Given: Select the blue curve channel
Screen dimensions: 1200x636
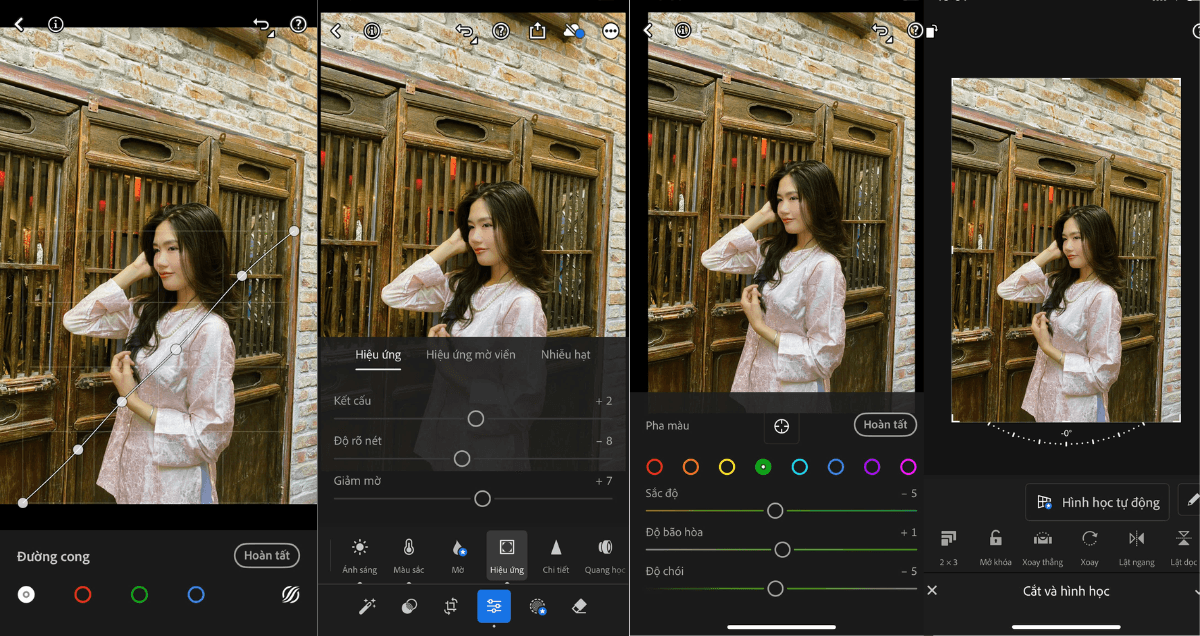Looking at the screenshot, I should click(x=196, y=595).
